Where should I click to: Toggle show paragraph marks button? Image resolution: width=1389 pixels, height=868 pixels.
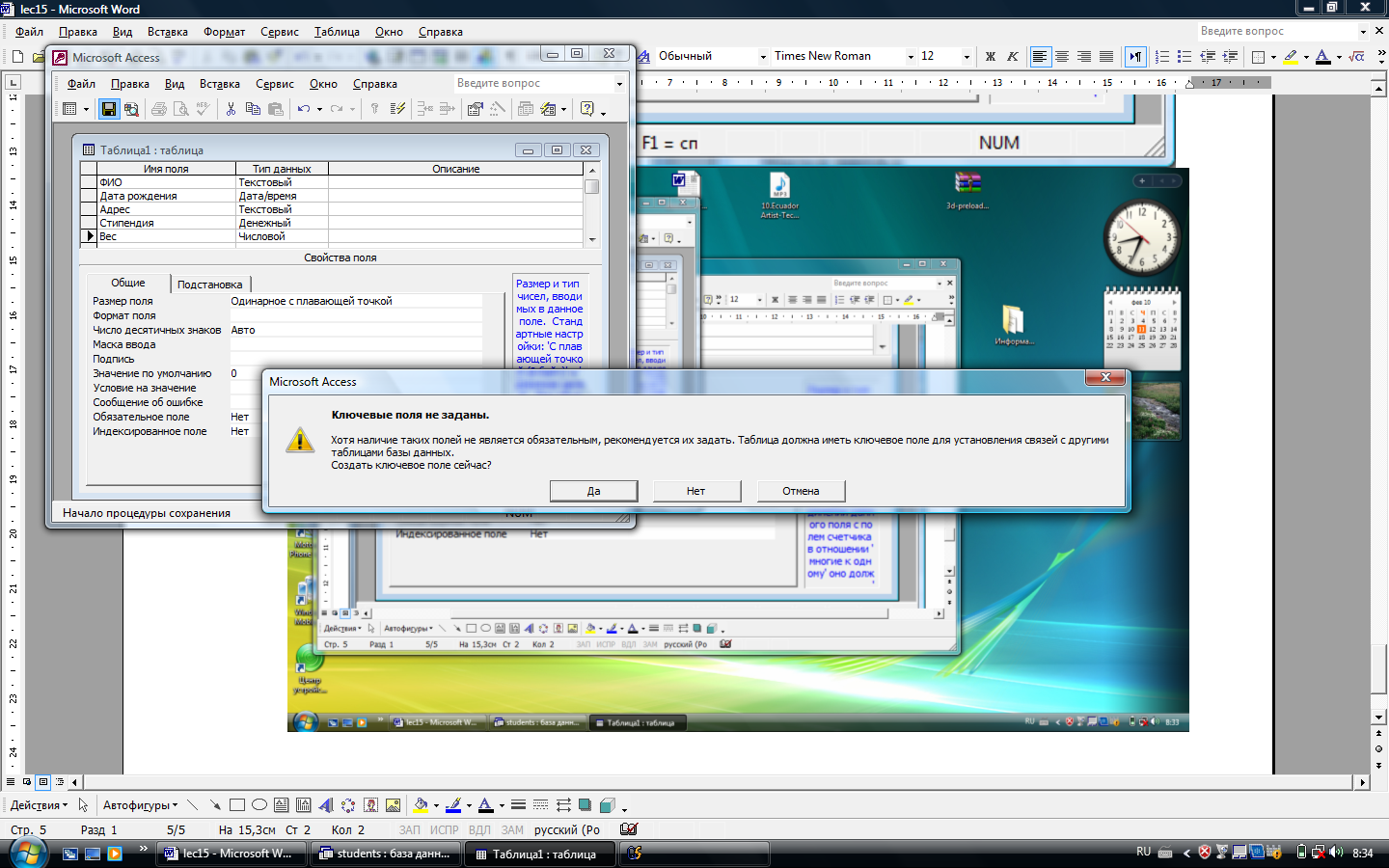click(x=1135, y=57)
